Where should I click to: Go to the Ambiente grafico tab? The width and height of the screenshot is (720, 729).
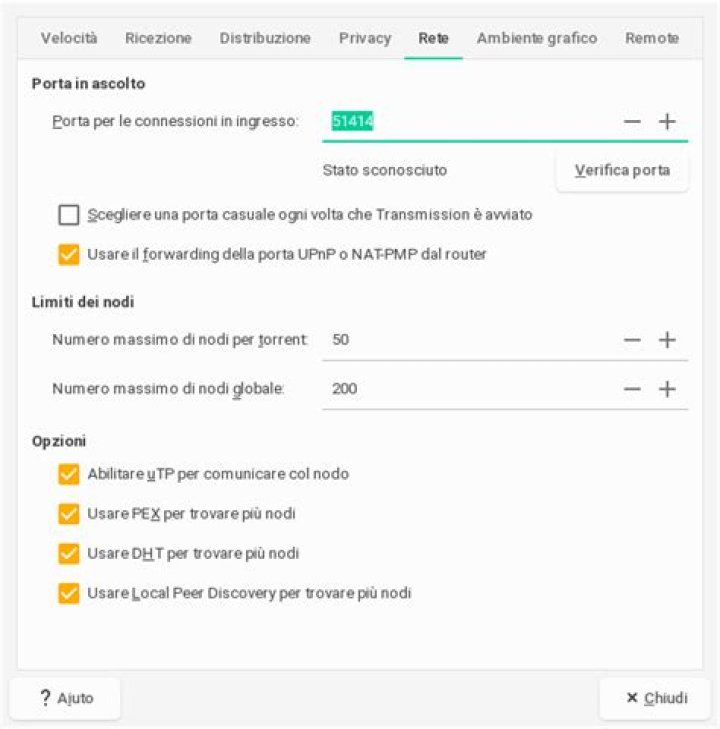[537, 38]
